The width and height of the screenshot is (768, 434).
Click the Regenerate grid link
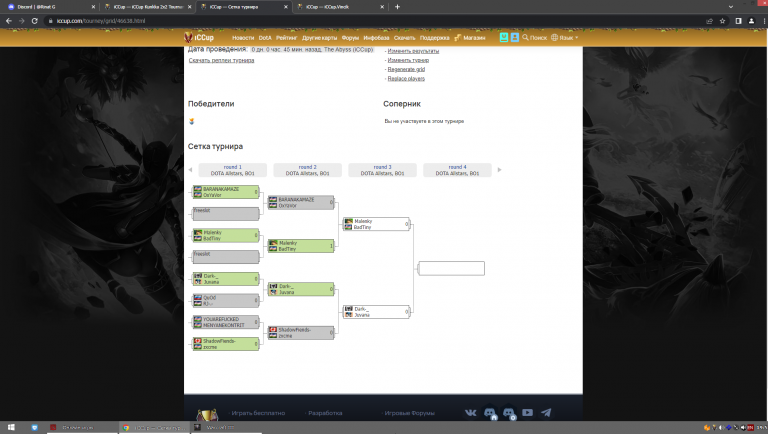click(406, 70)
